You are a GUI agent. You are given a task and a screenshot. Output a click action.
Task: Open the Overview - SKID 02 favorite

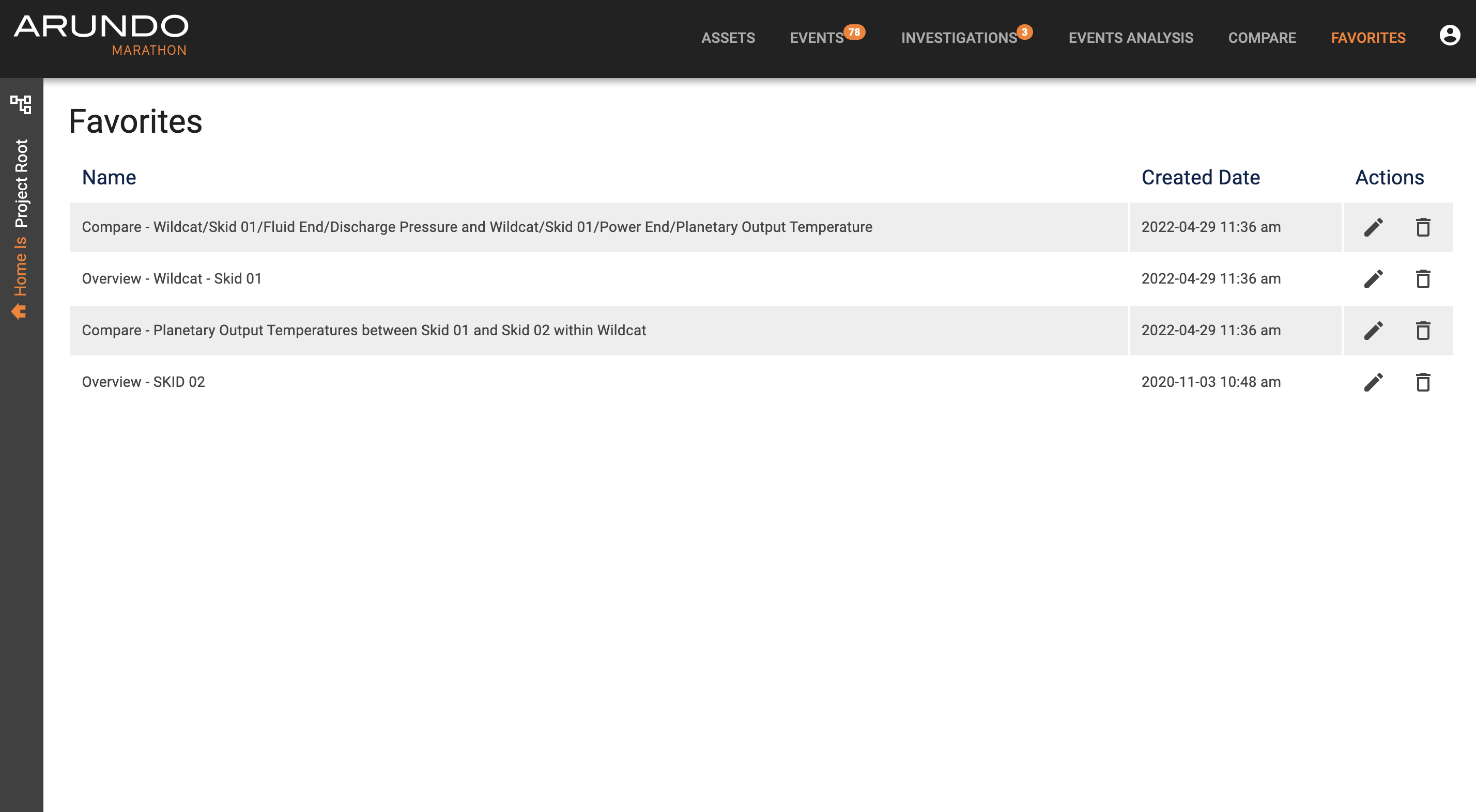(x=143, y=382)
